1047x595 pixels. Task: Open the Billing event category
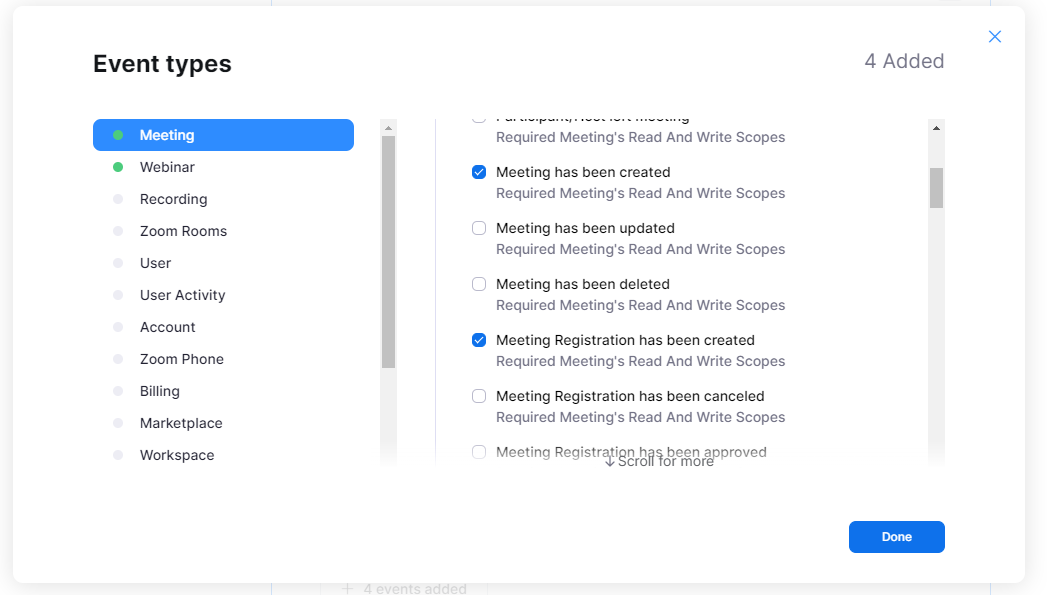(x=159, y=391)
